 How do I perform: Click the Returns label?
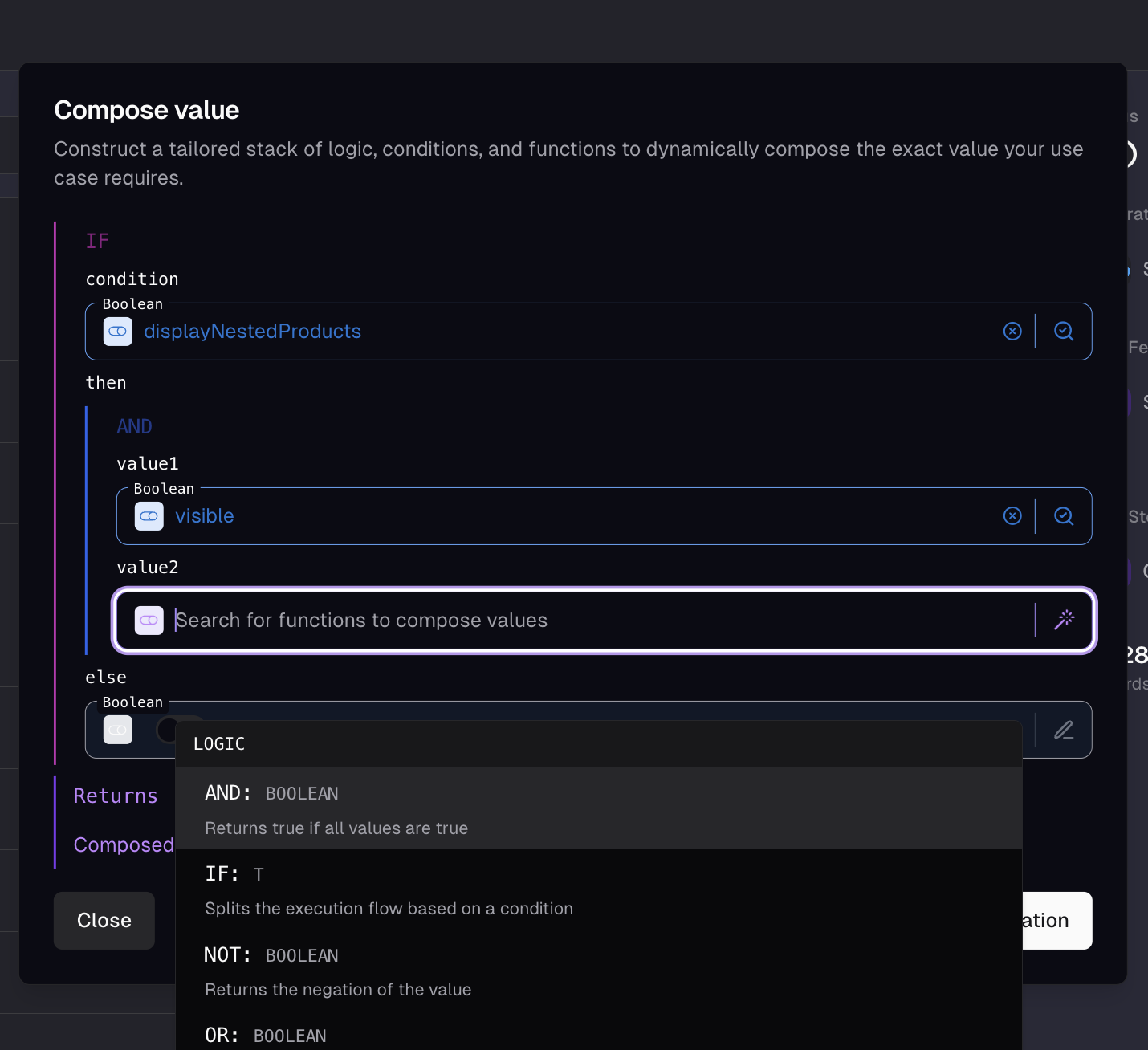coord(116,796)
